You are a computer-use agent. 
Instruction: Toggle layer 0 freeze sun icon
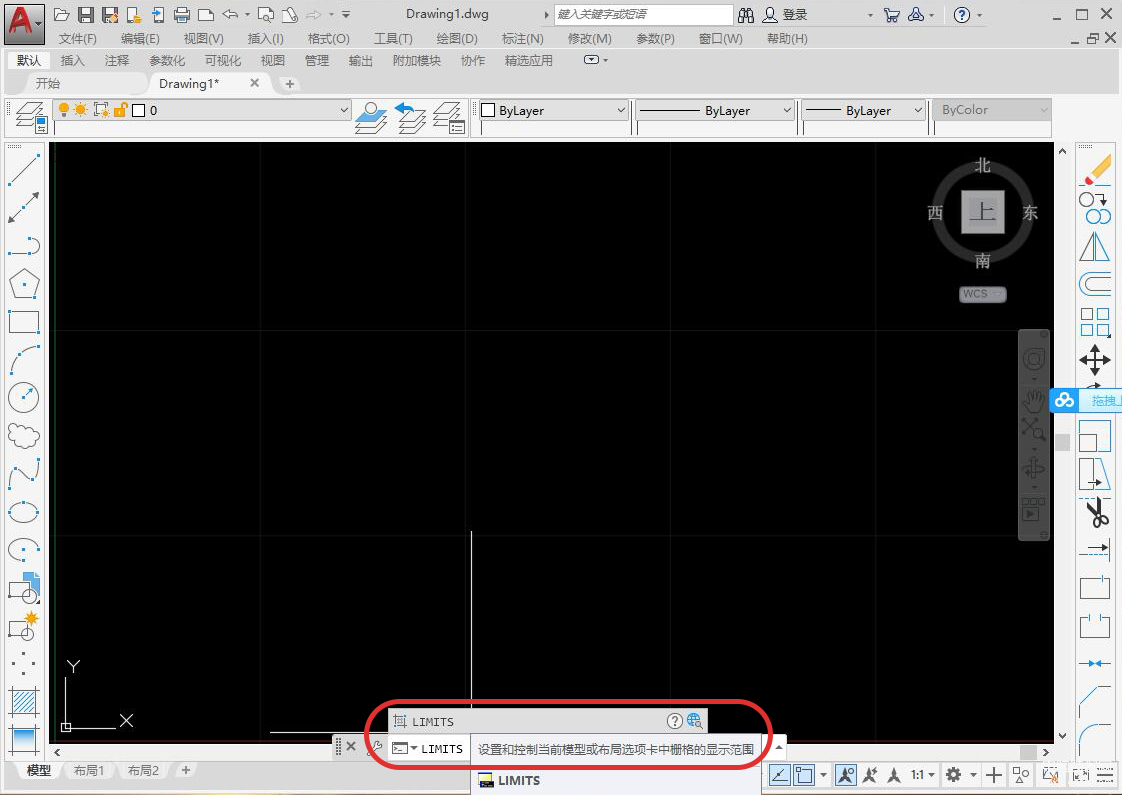pos(81,109)
